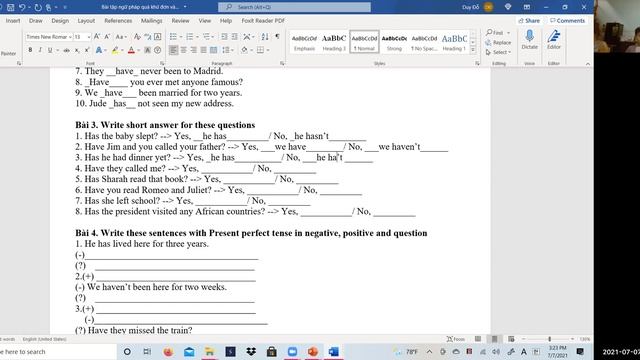Click text effects icon
Viewport: 640px width, 360px height.
pyautogui.click(x=98, y=50)
